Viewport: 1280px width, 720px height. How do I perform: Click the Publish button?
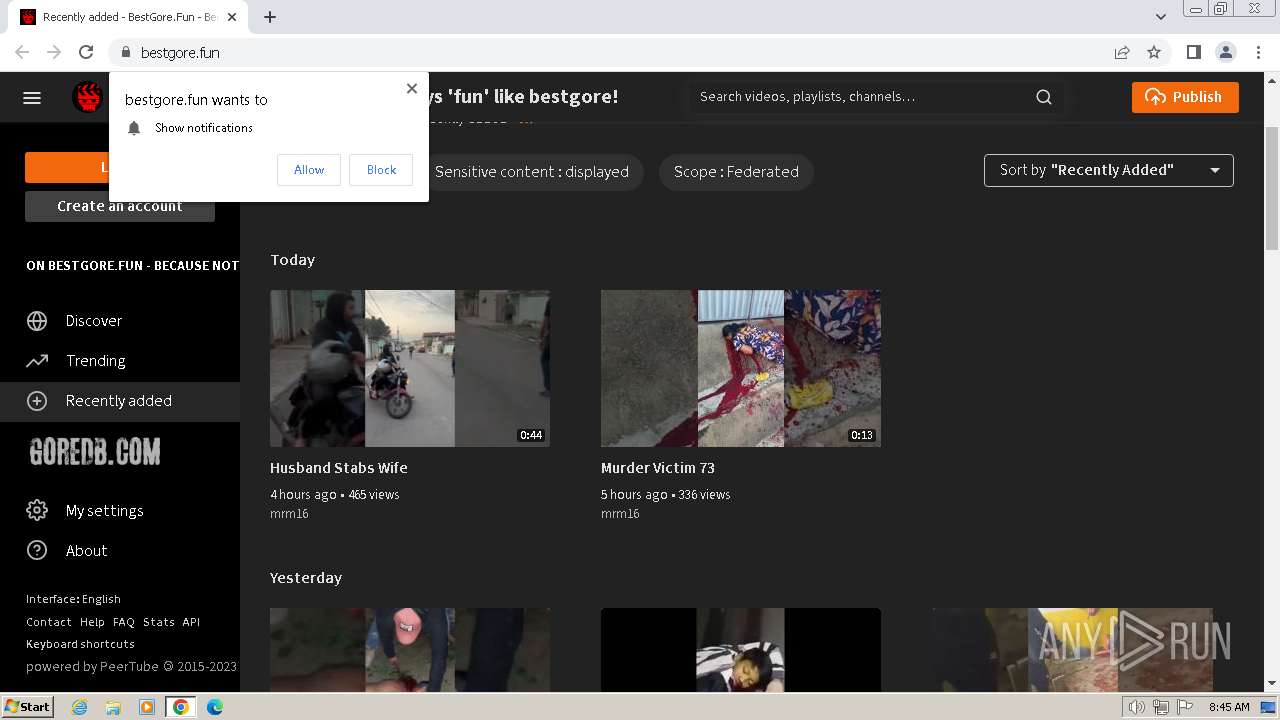pyautogui.click(x=1185, y=97)
